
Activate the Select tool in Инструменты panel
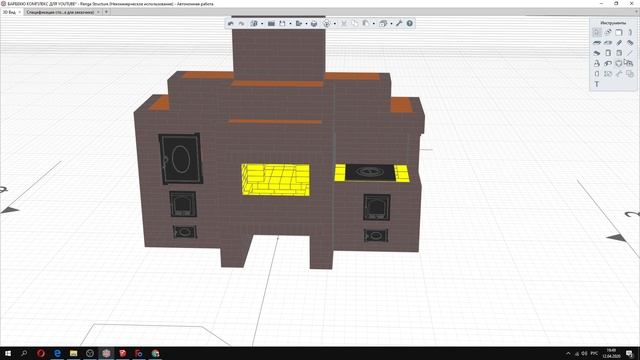click(597, 32)
